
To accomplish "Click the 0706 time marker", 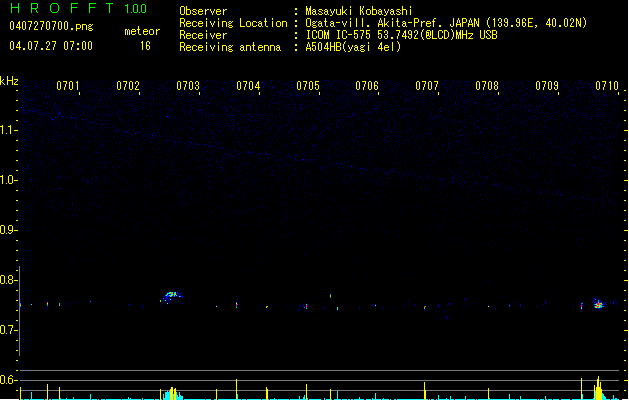I will pos(367,86).
